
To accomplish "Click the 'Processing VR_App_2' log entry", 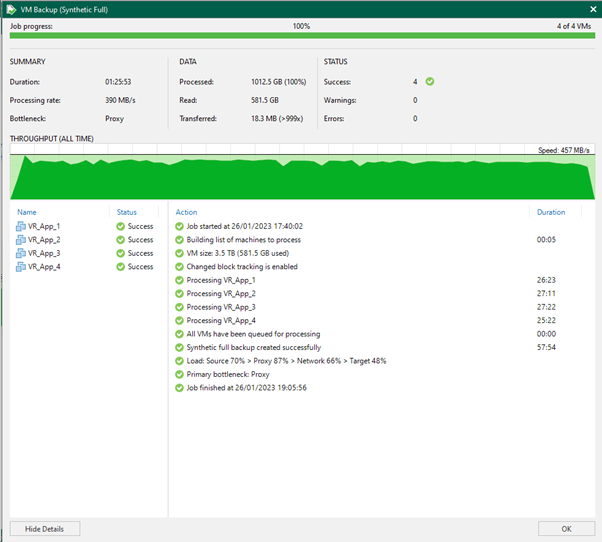I will [x=221, y=294].
